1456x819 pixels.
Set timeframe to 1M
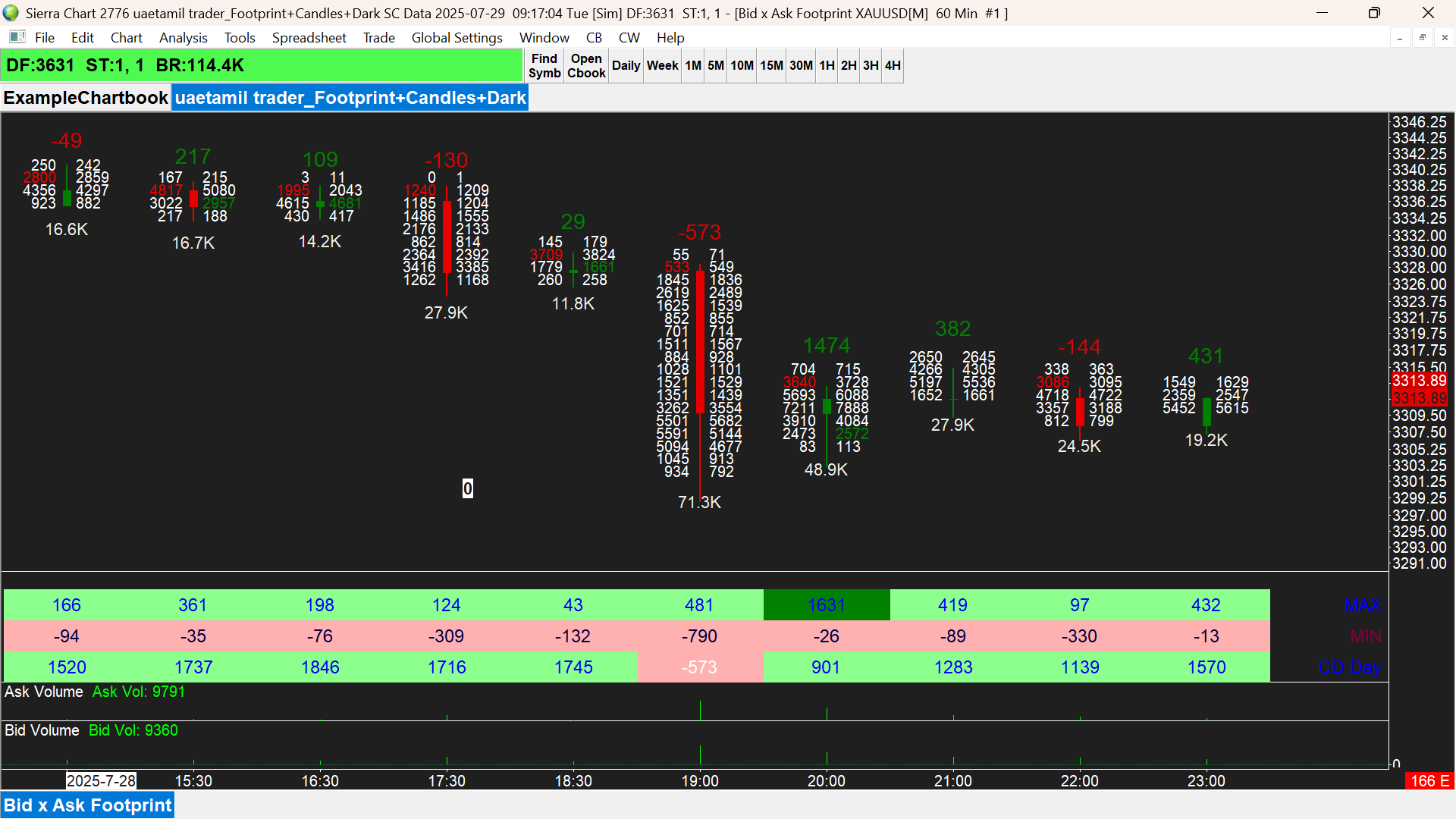[693, 66]
